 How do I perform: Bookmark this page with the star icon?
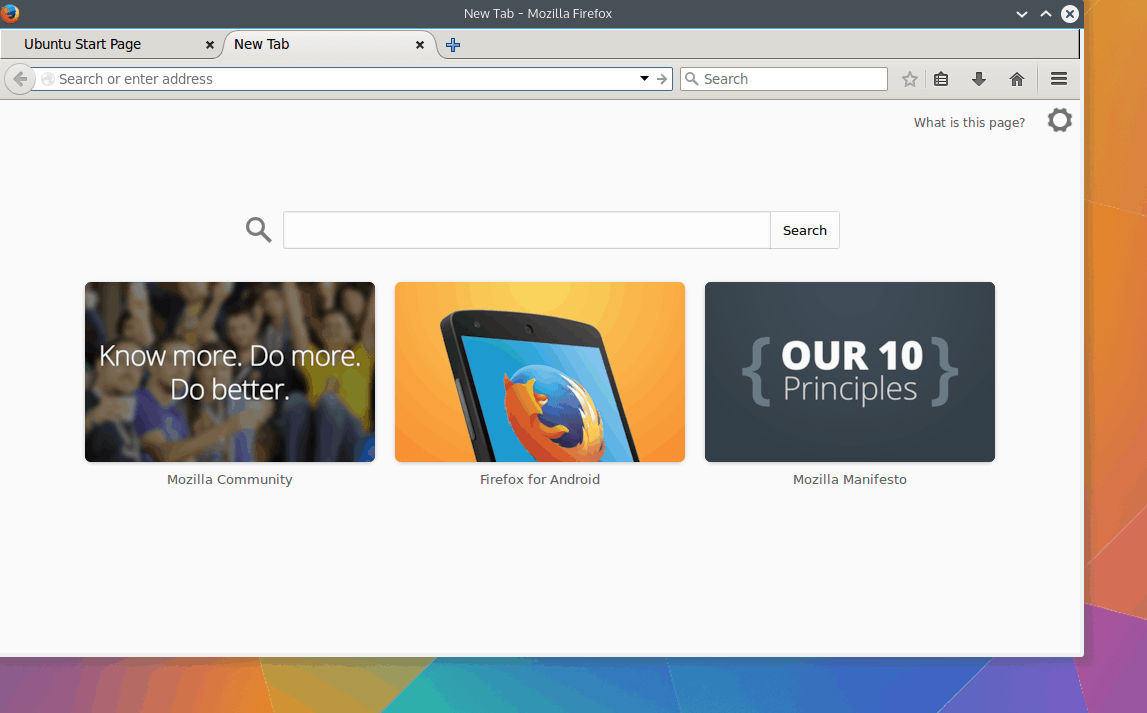click(x=909, y=79)
